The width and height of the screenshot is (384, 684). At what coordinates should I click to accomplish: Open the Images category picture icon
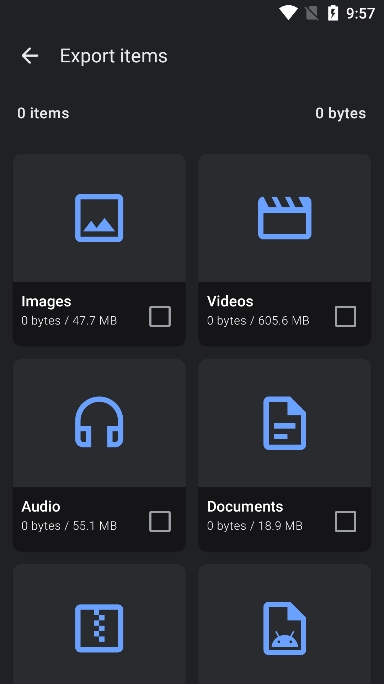pyautogui.click(x=99, y=218)
